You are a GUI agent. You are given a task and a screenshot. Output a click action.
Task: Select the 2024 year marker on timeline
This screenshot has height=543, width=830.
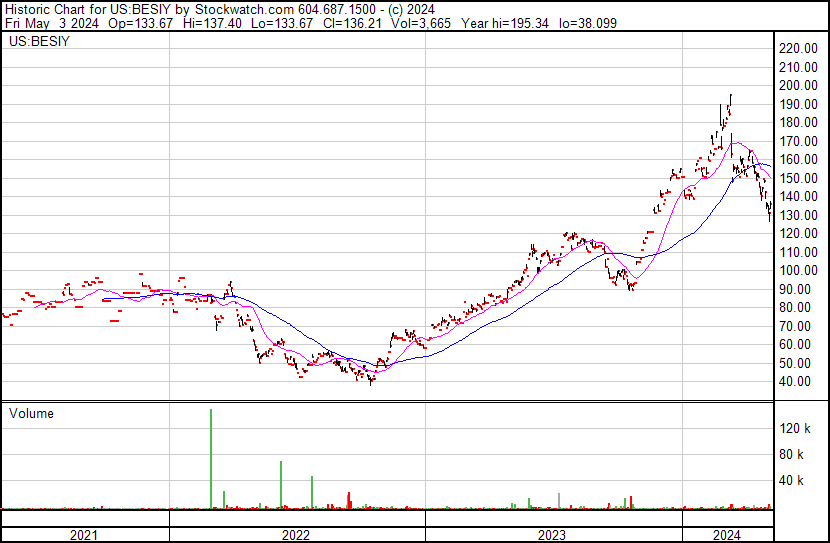(727, 535)
